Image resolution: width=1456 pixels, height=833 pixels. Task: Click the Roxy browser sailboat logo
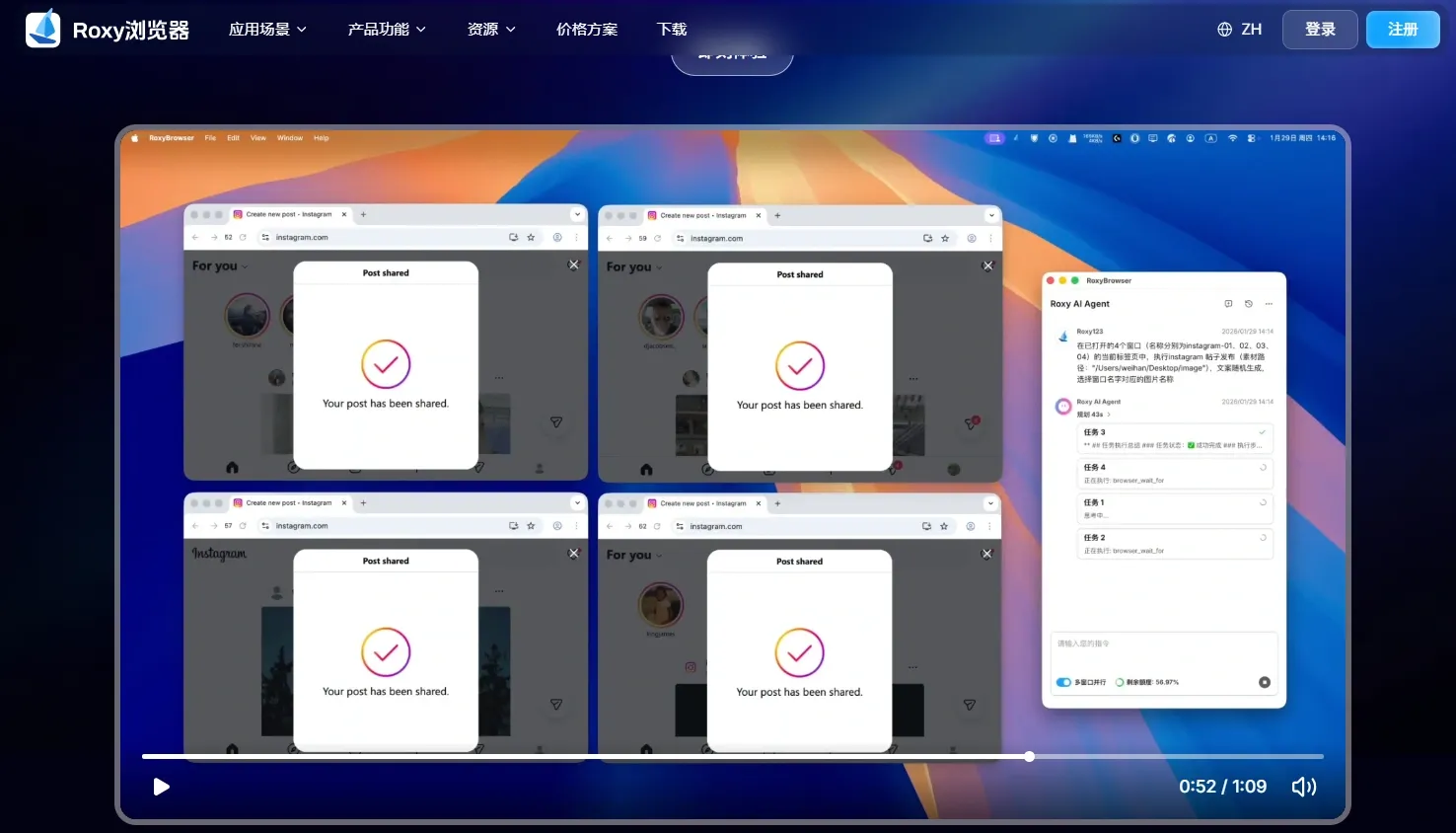pos(42,29)
